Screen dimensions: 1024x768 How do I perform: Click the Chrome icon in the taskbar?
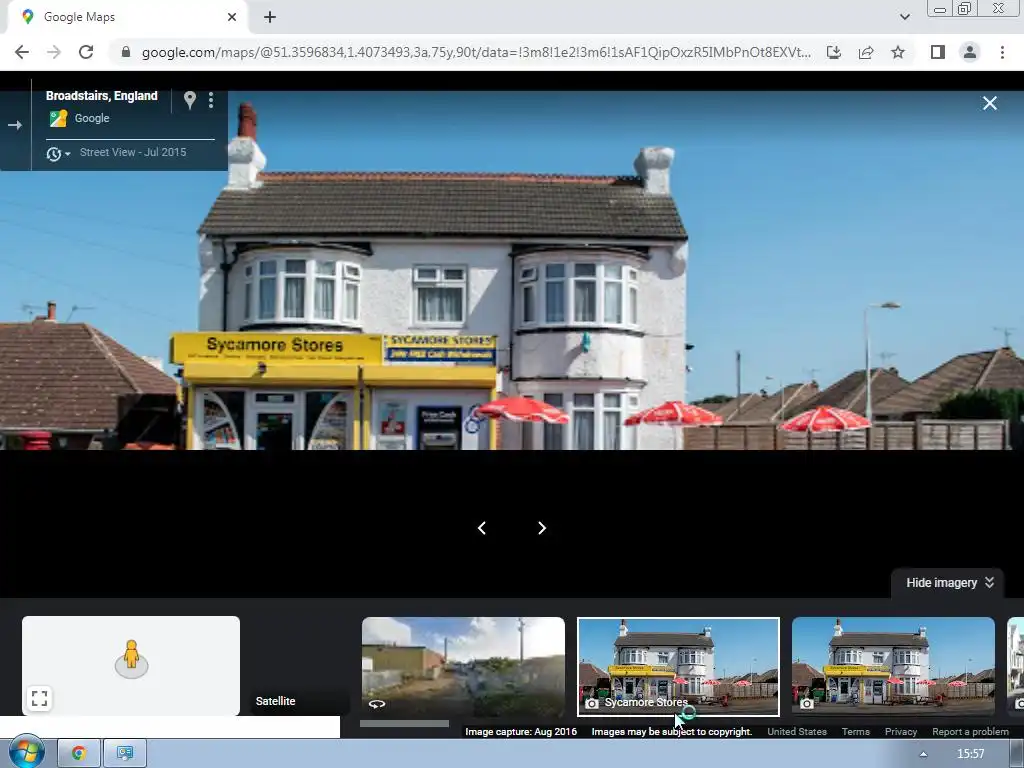tap(79, 754)
